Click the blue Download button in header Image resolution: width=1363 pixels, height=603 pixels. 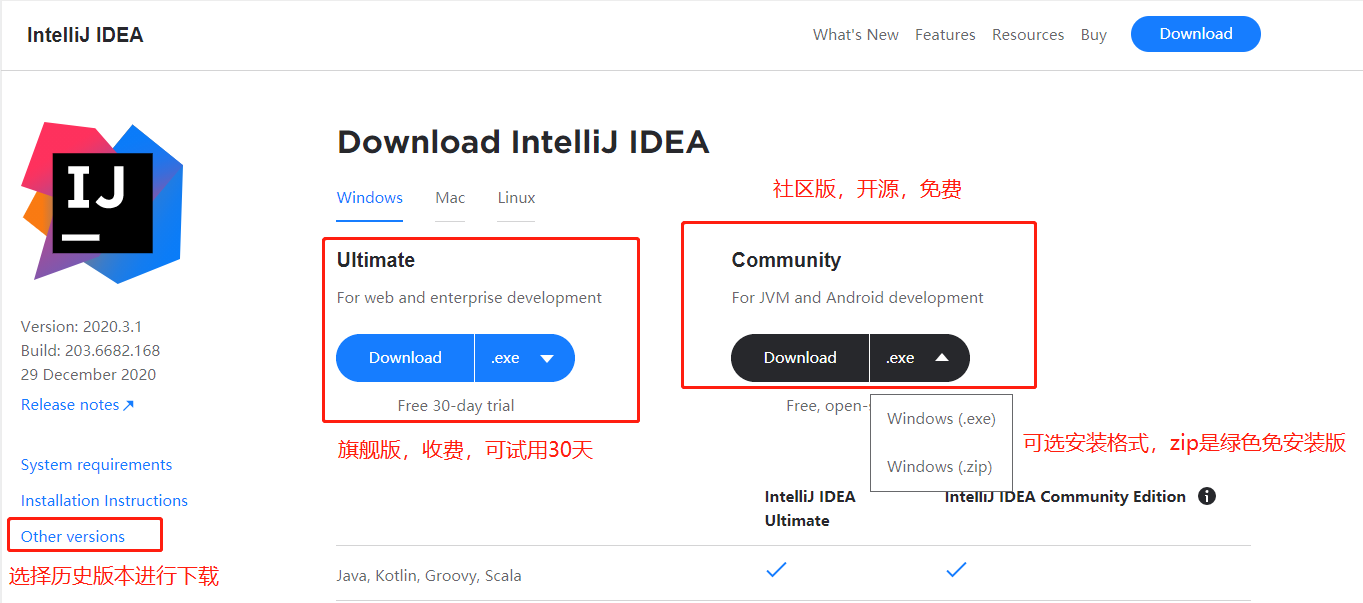pos(1196,34)
